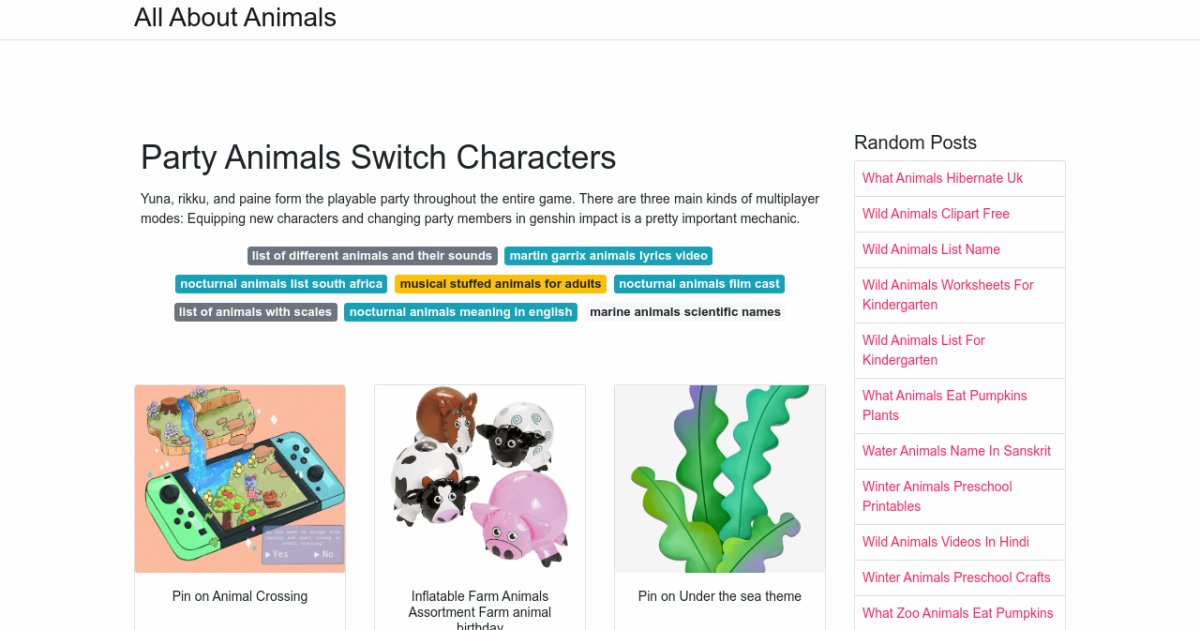Viewport: 1200px width, 630px height.
Task: Open the green seaweed image
Action: [x=720, y=478]
